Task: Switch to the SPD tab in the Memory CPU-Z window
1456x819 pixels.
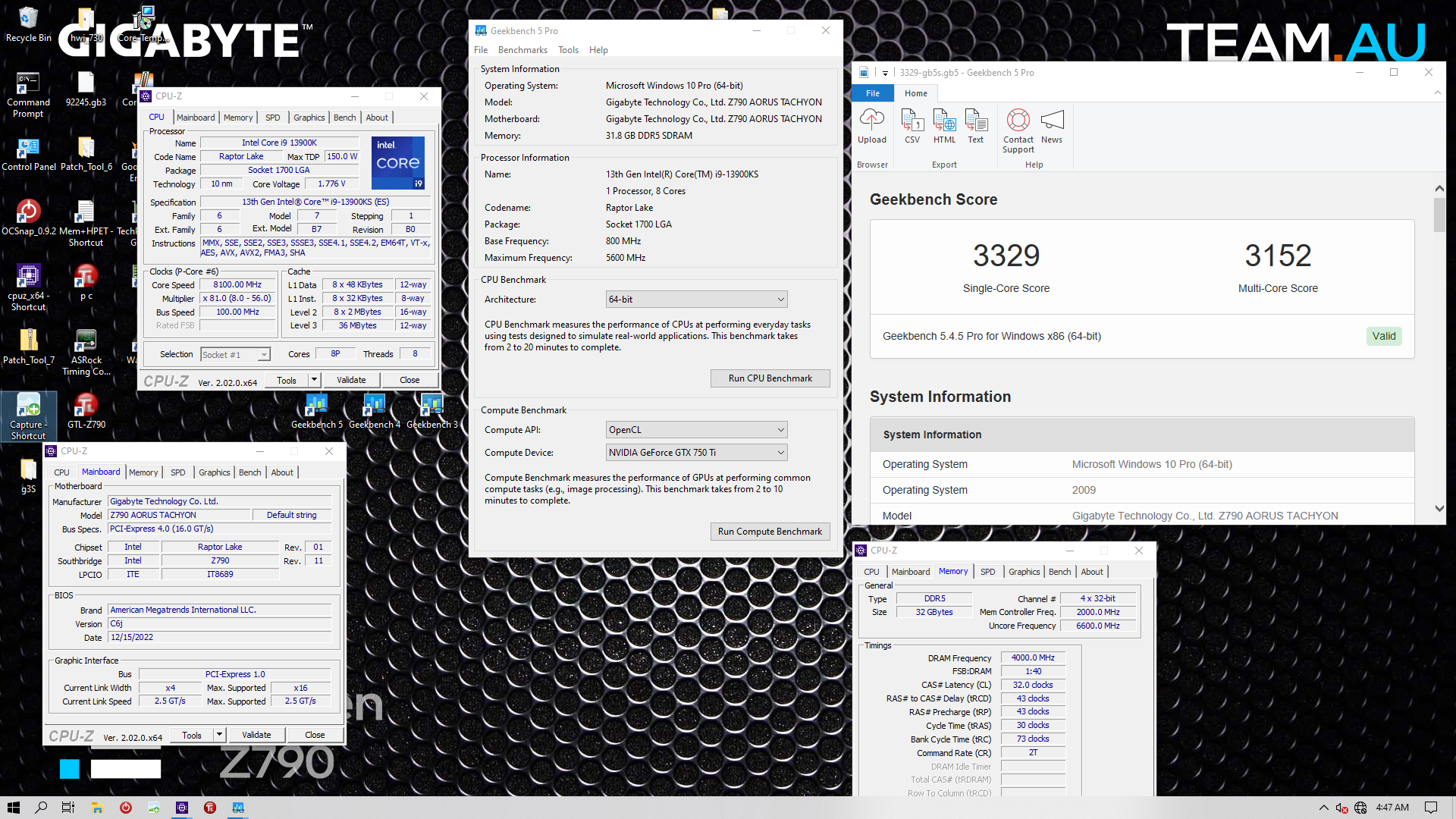Action: point(987,572)
